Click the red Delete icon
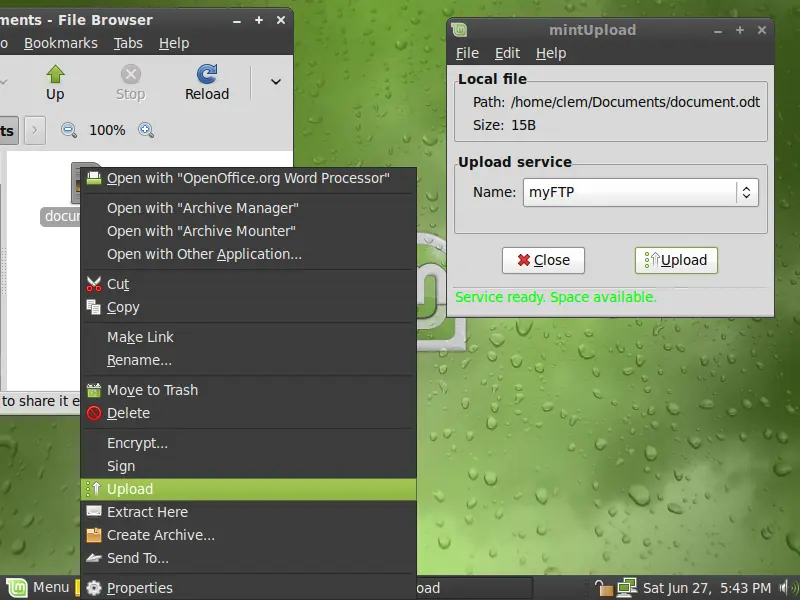The width and height of the screenshot is (800, 600). click(x=94, y=413)
